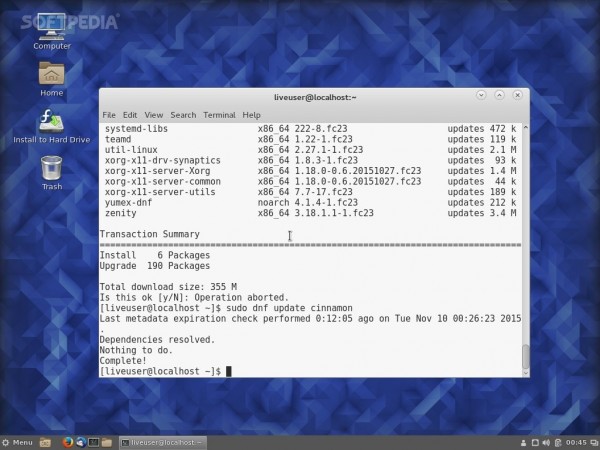Click 'Transaction Summary' heading text
The width and height of the screenshot is (600, 450).
pyautogui.click(x=150, y=234)
